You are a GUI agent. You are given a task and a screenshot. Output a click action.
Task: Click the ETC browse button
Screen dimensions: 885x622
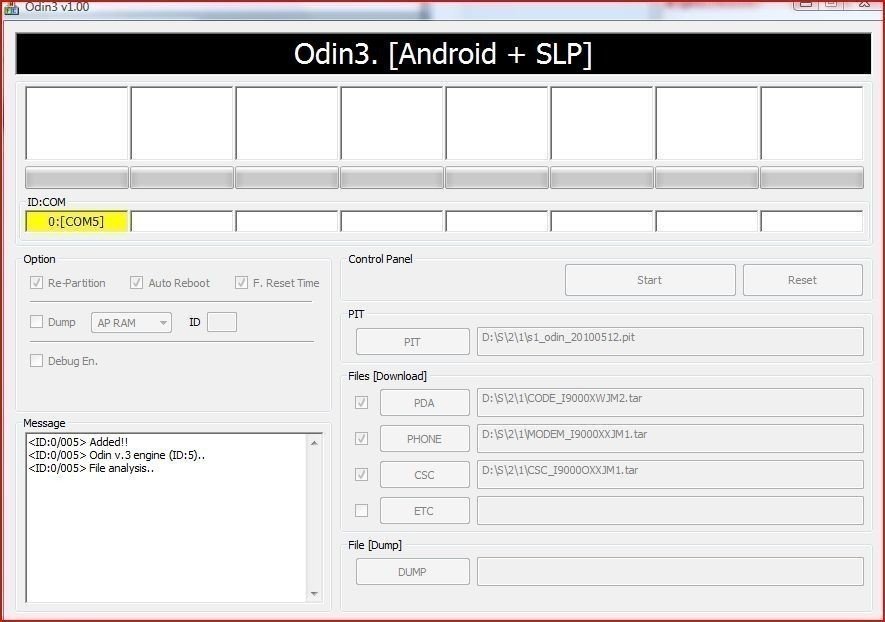tap(424, 511)
